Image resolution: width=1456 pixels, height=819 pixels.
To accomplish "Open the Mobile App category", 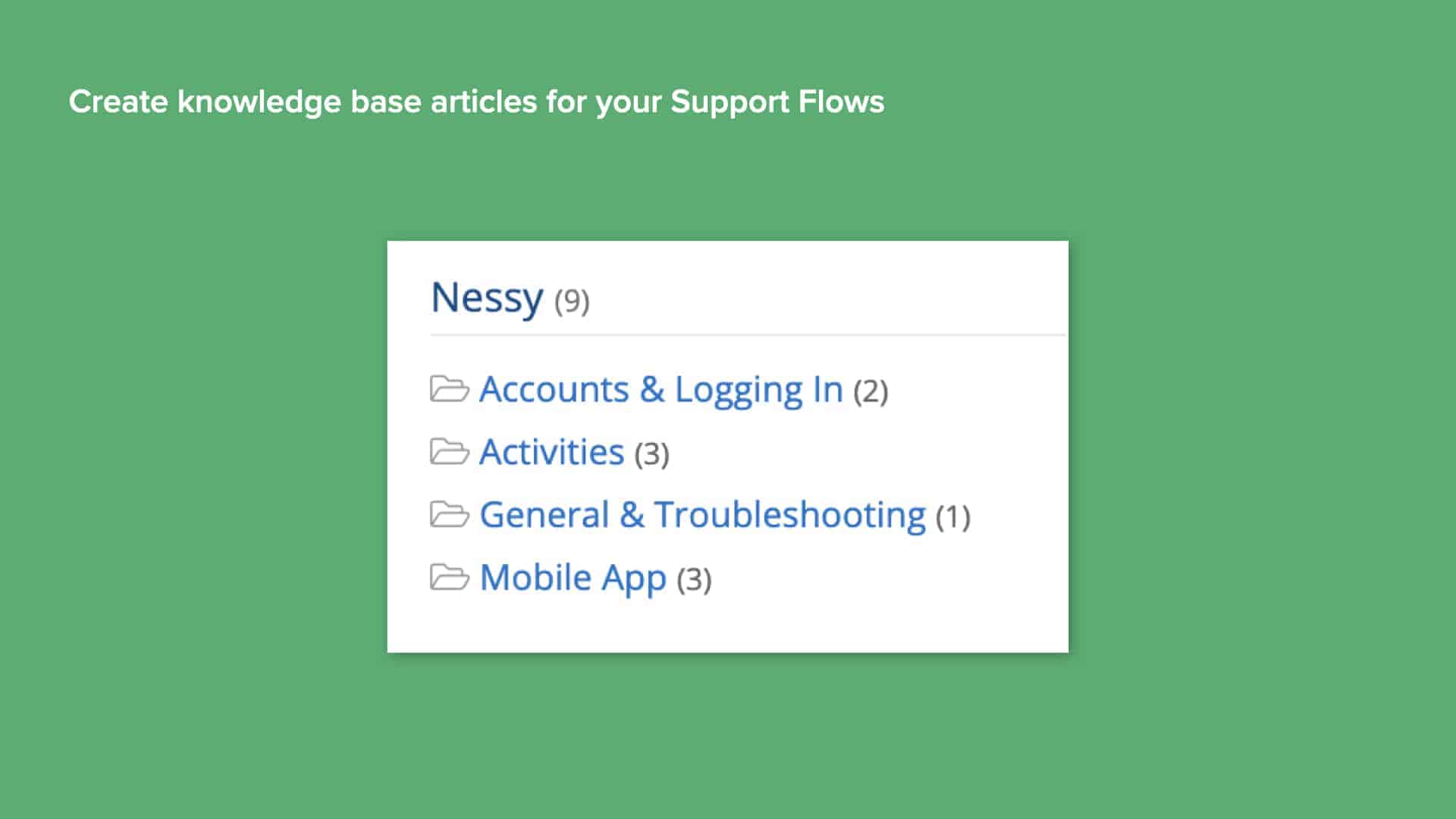I will click(x=573, y=576).
